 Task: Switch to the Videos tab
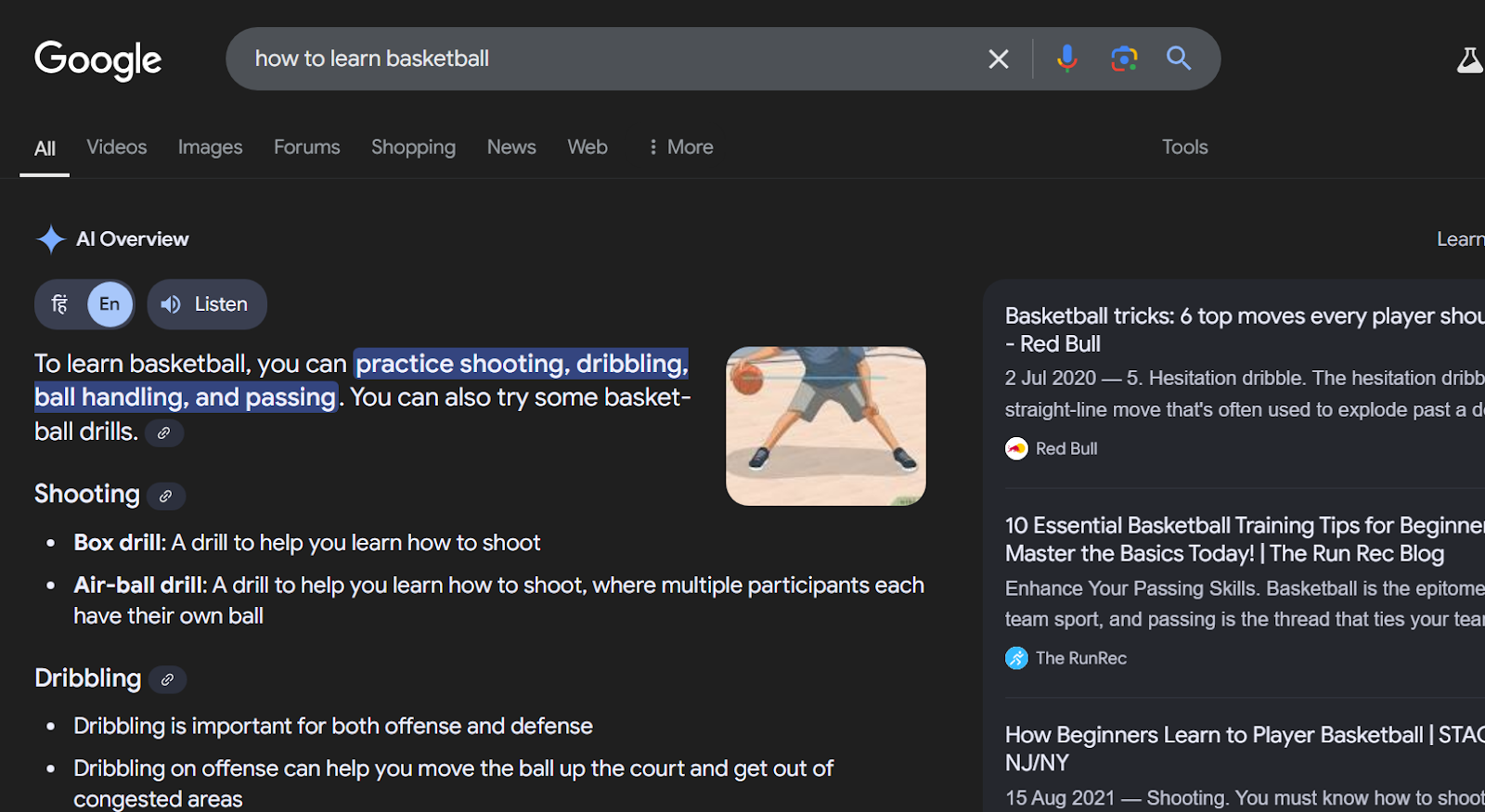click(117, 147)
